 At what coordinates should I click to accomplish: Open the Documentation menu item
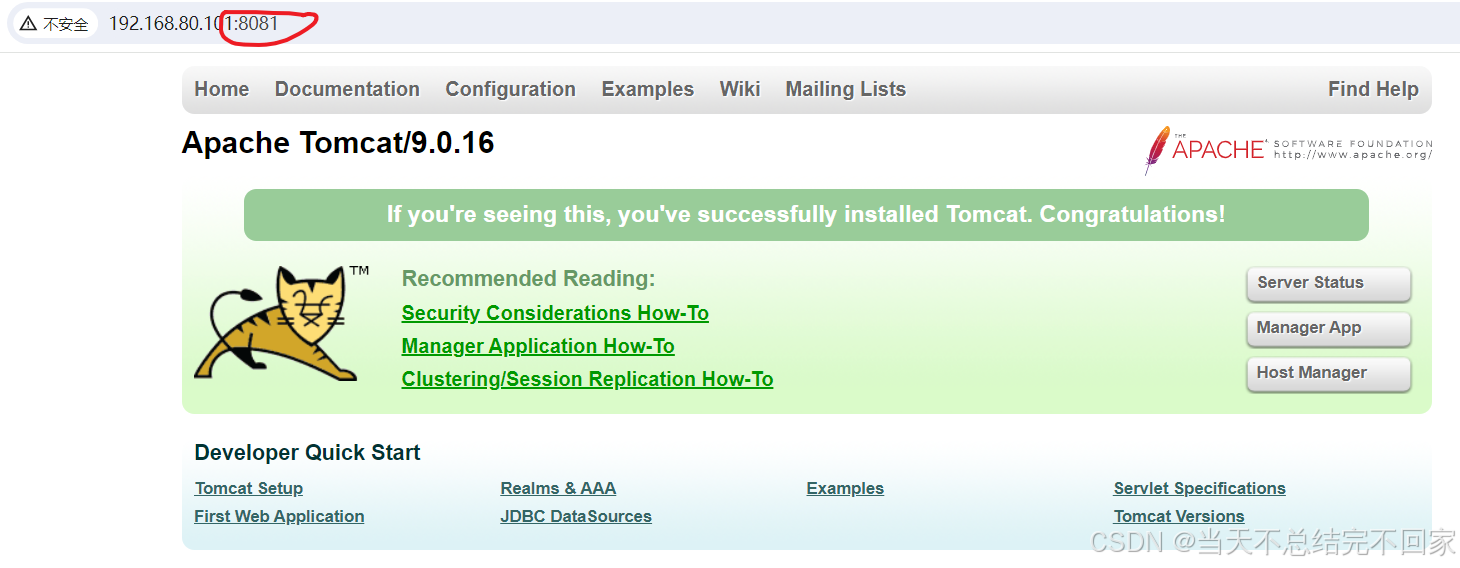pos(347,89)
